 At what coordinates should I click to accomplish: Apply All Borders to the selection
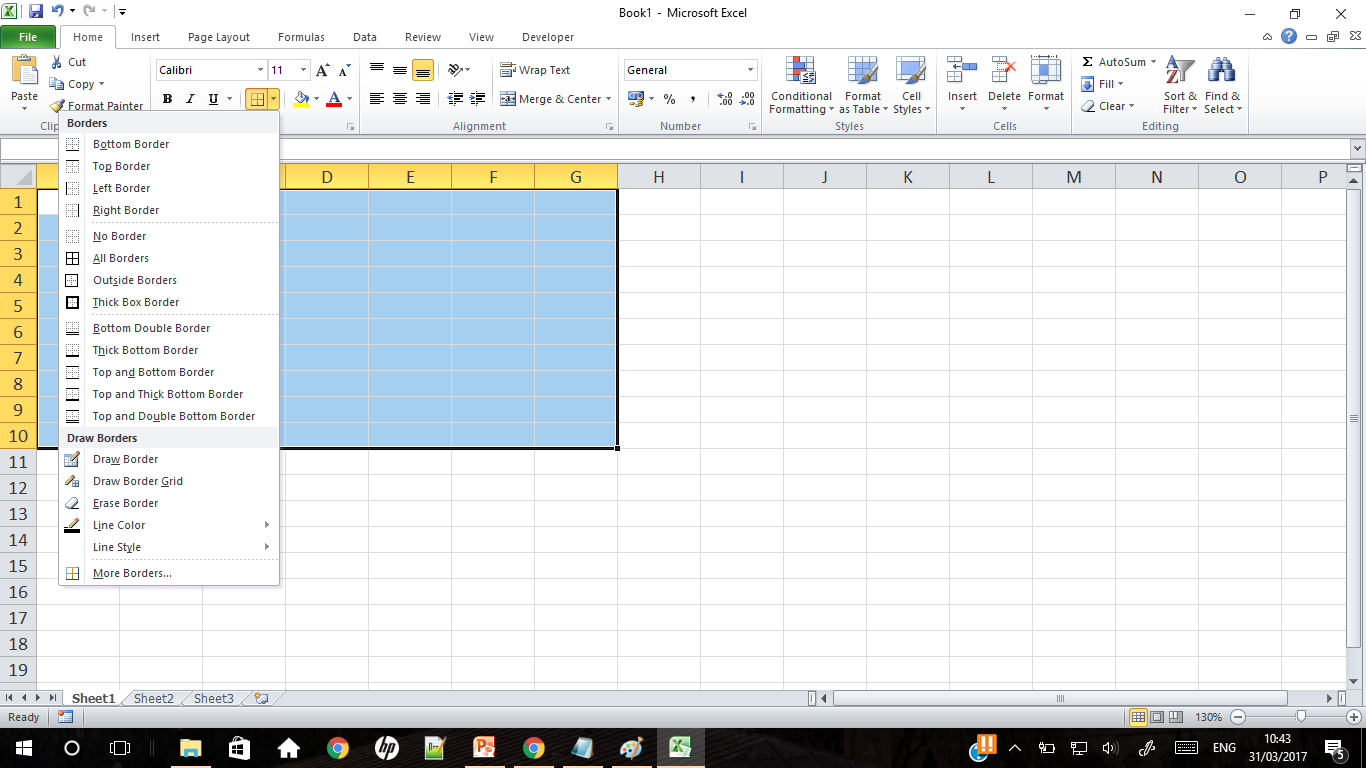click(120, 258)
